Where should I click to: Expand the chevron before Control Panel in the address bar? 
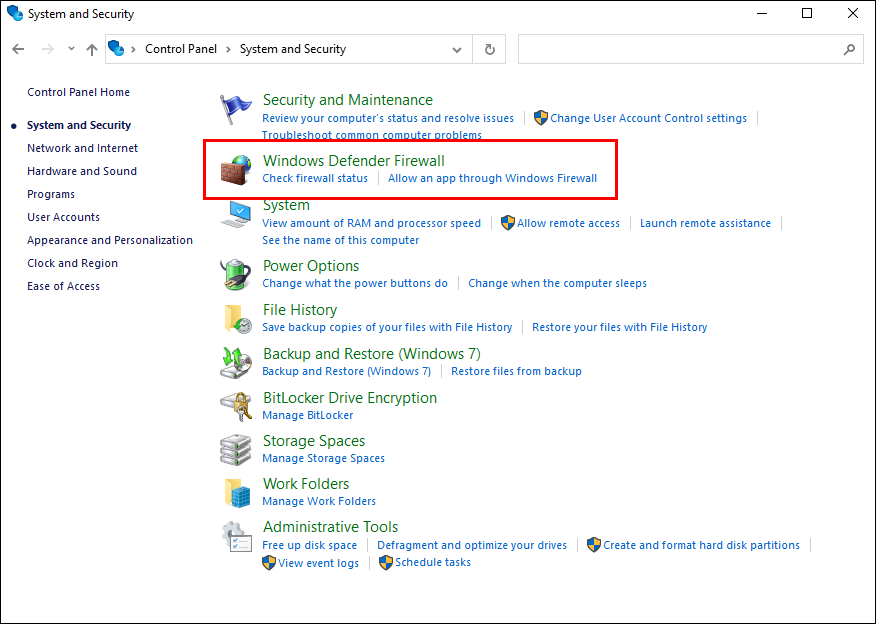click(134, 49)
